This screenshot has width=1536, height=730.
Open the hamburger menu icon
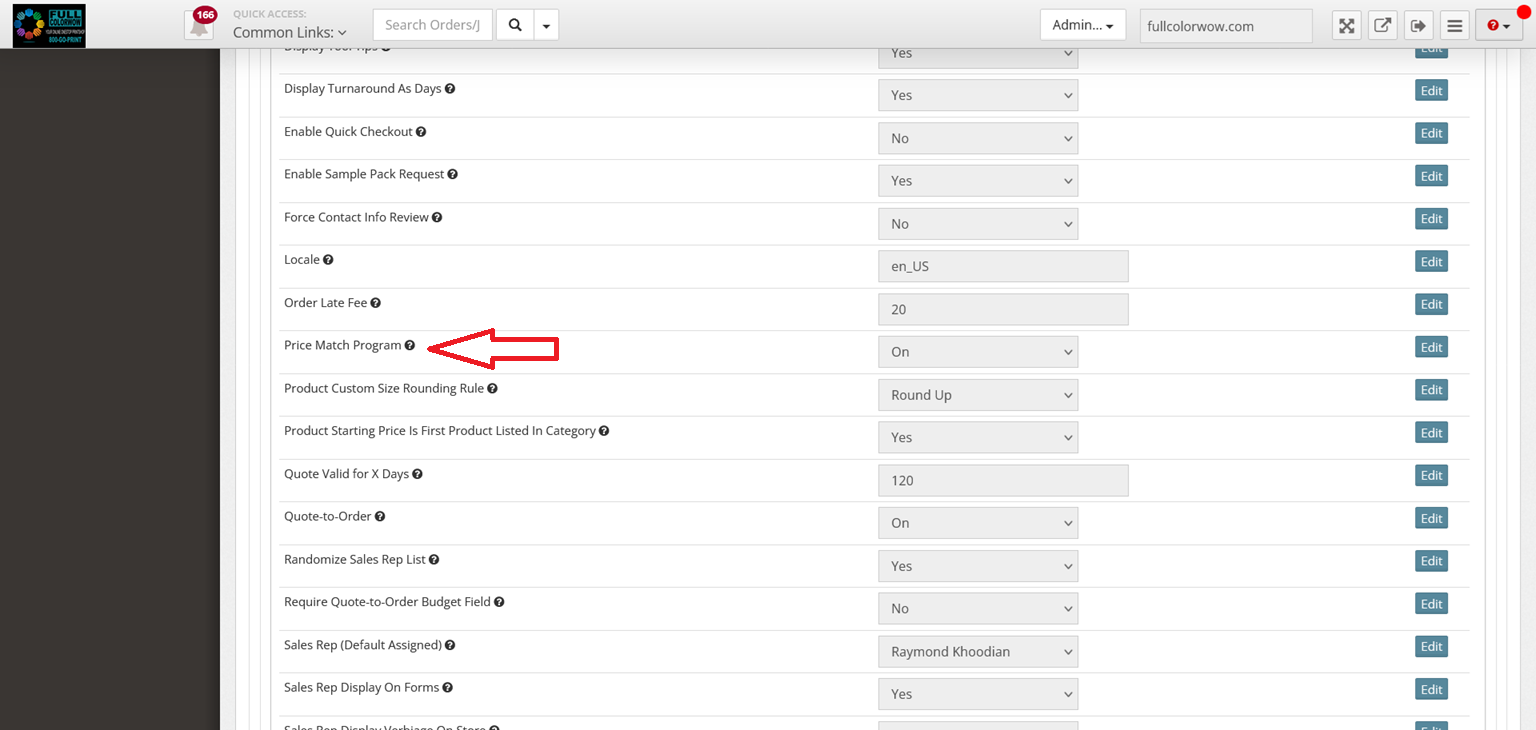point(1455,26)
